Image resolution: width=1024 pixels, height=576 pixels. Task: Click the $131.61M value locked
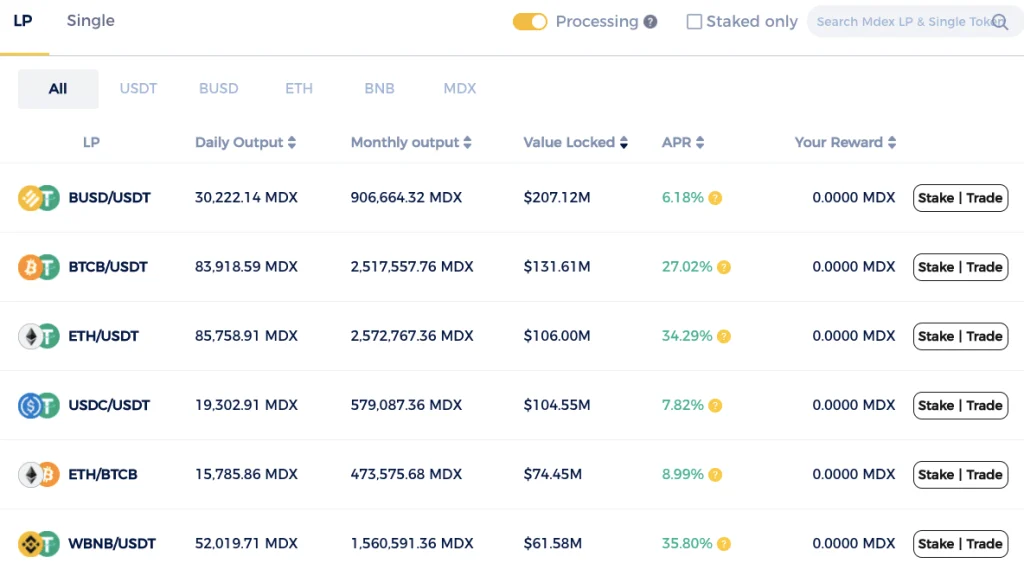pos(557,267)
